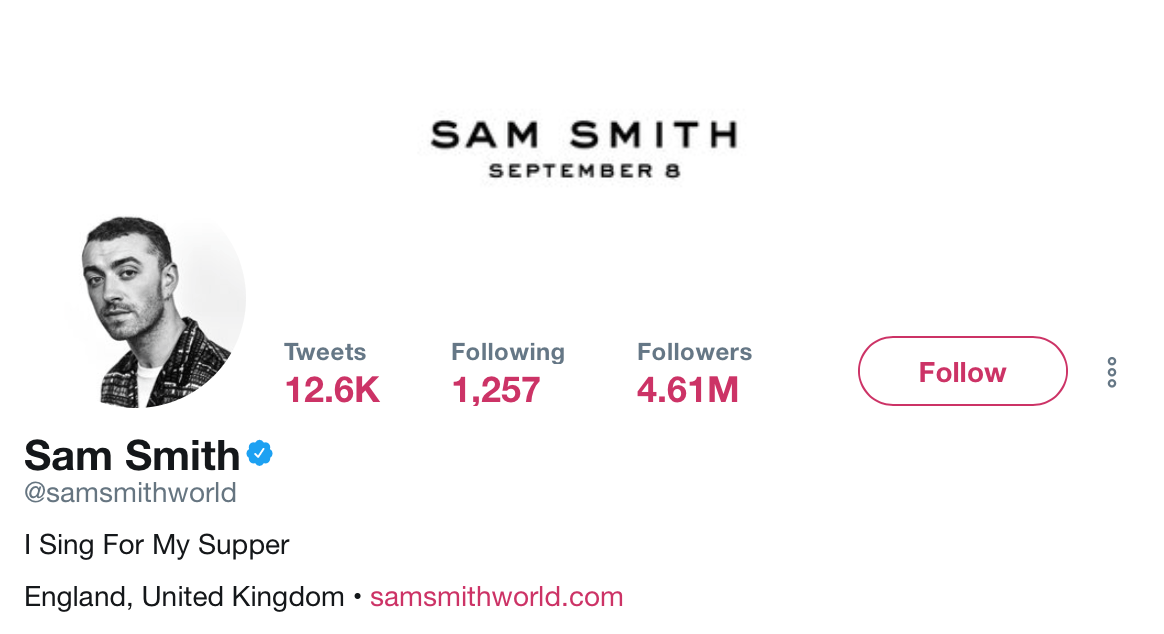Open the SAM SMITH header banner title
Image resolution: width=1164 pixels, height=634 pixels.
pos(584,135)
